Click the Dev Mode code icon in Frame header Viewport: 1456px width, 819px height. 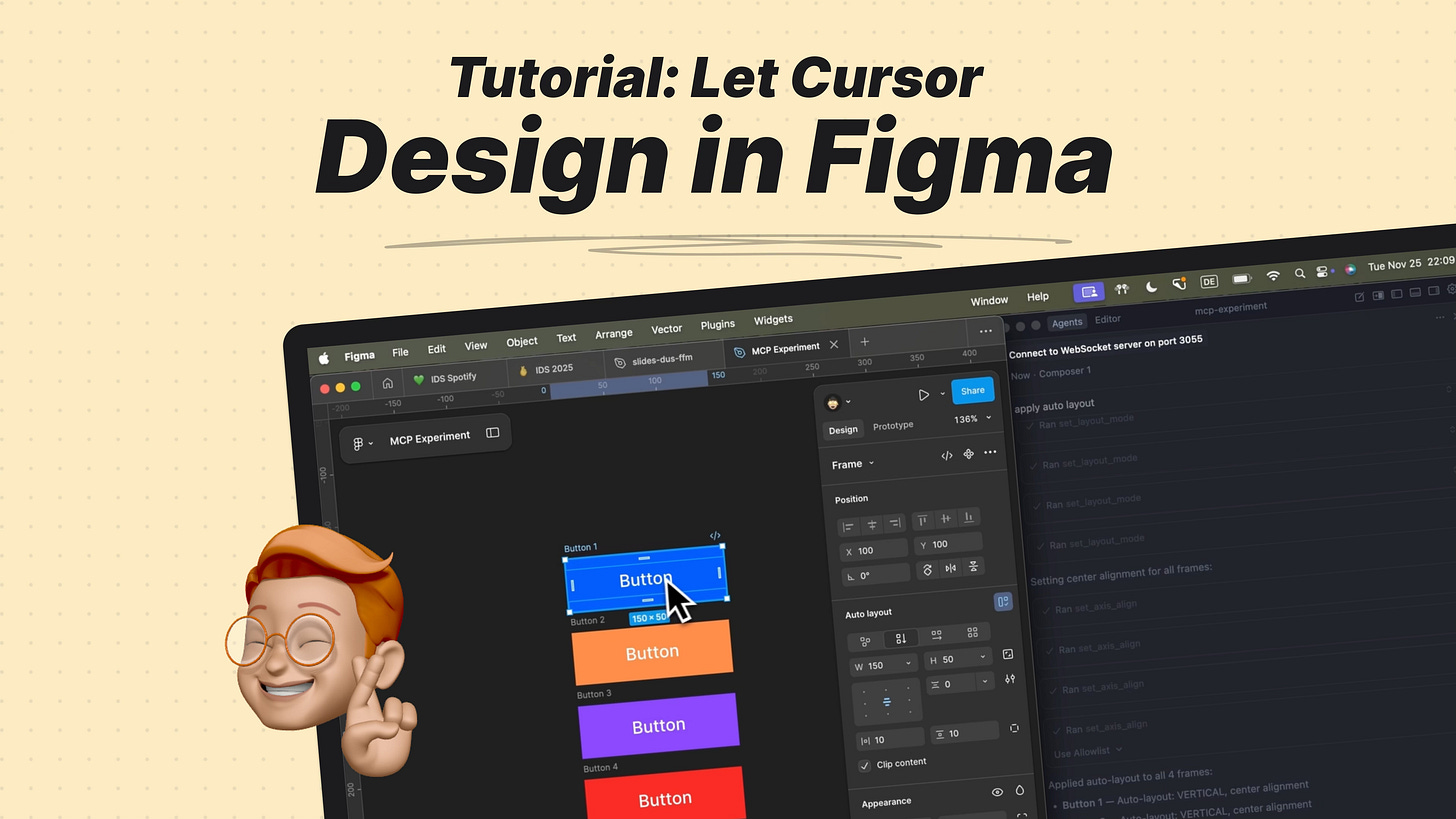point(947,456)
